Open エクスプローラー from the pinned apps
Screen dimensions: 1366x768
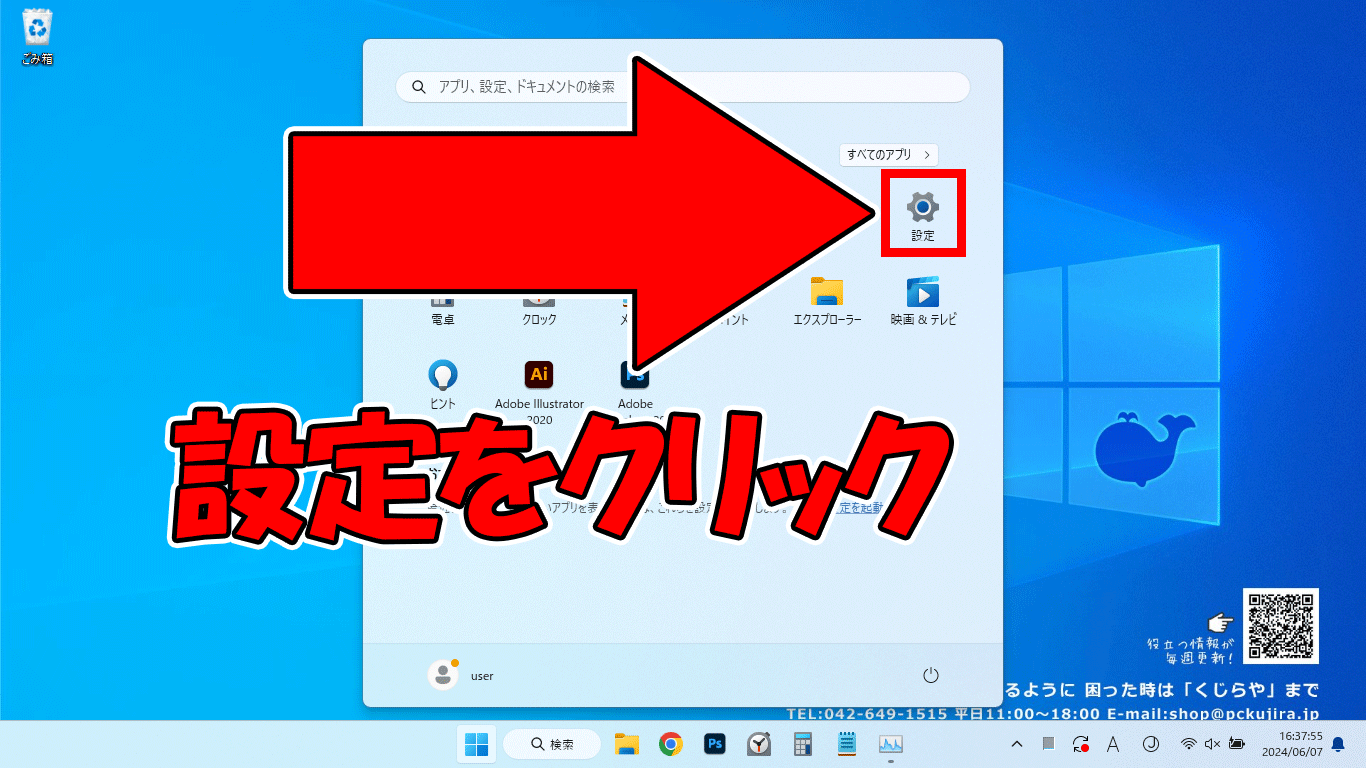[x=827, y=301]
